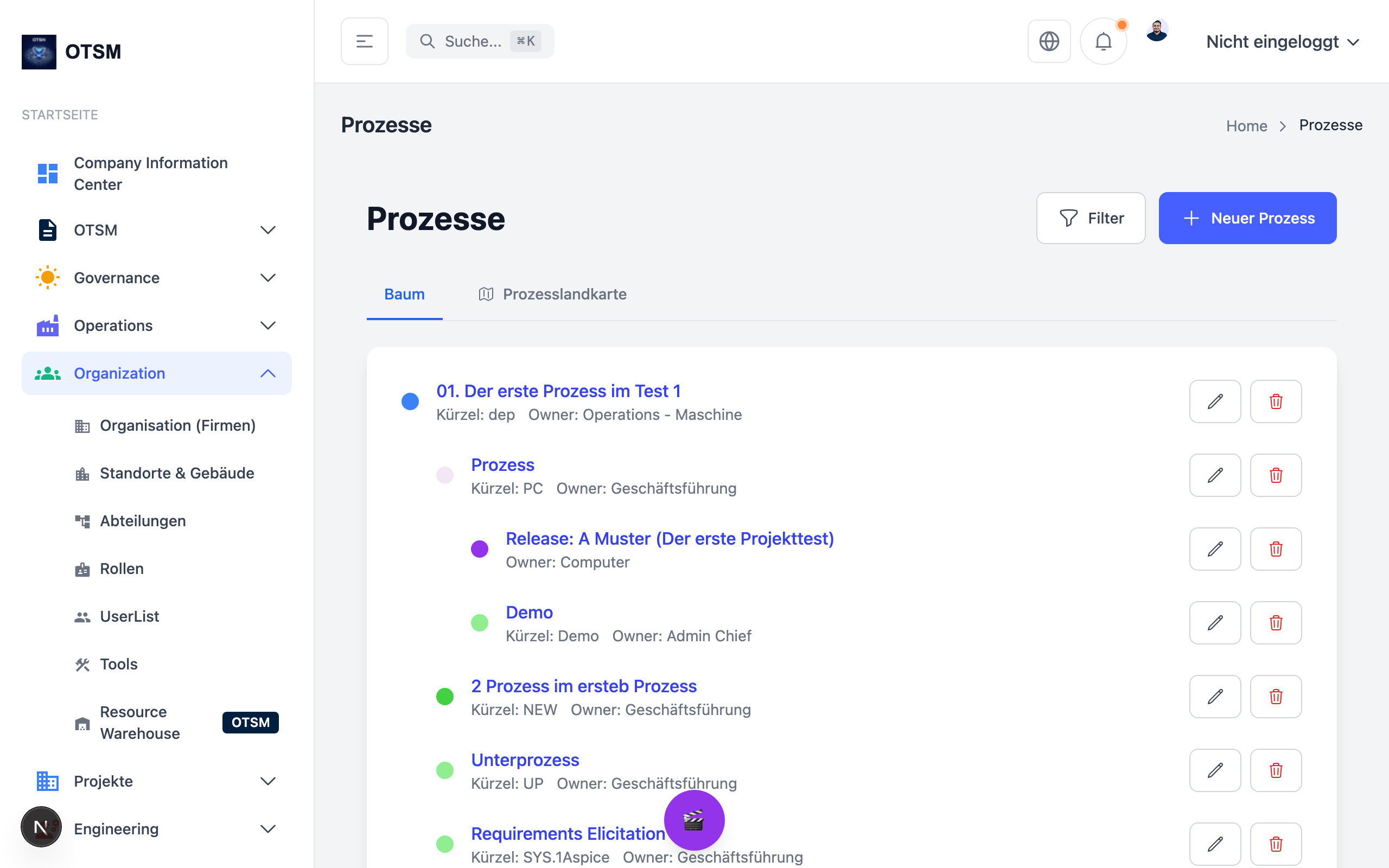Open the notifications bell
The image size is (1389, 868).
(1103, 41)
